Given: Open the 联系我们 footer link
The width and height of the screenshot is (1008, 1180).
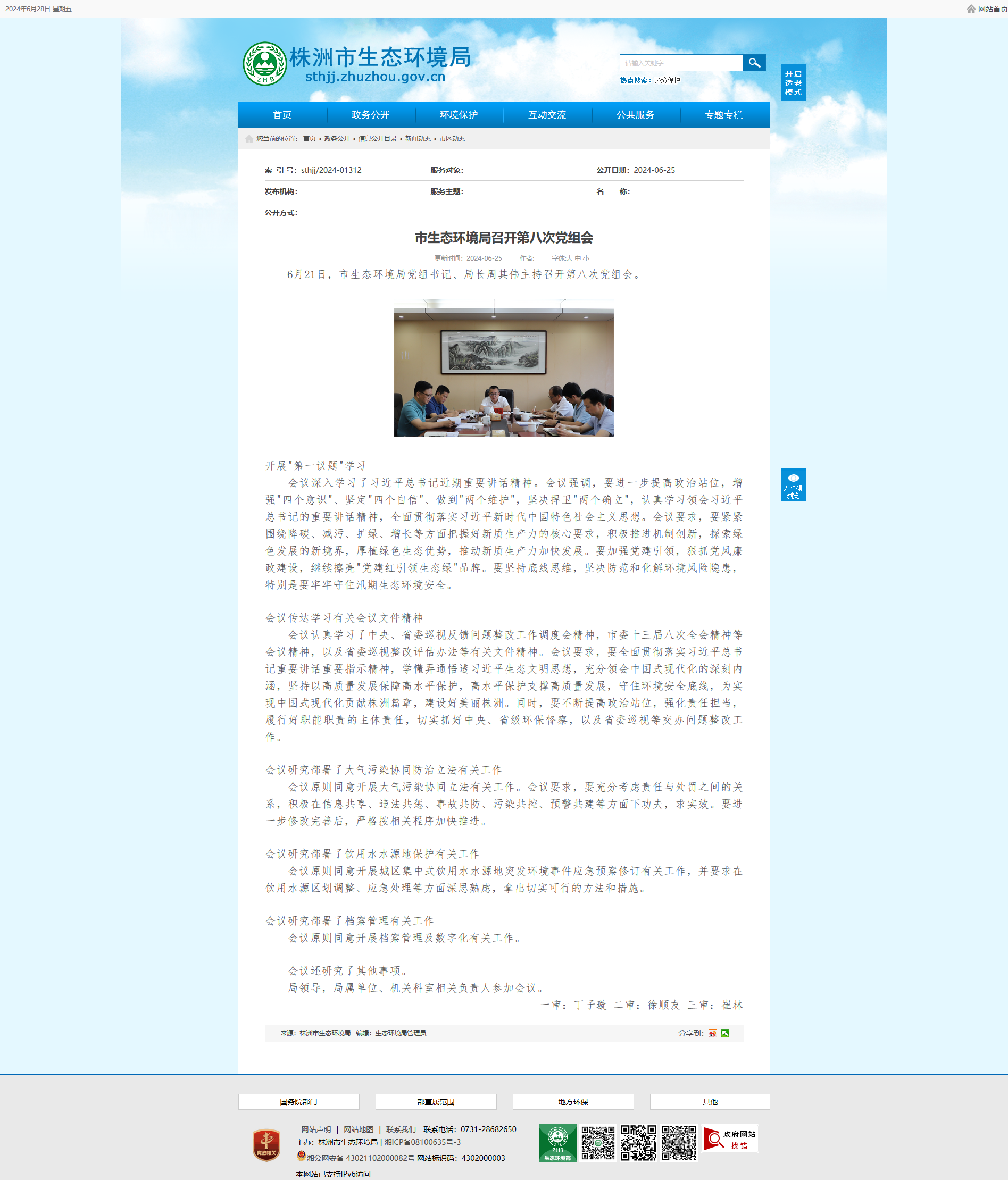Looking at the screenshot, I should 401,1129.
